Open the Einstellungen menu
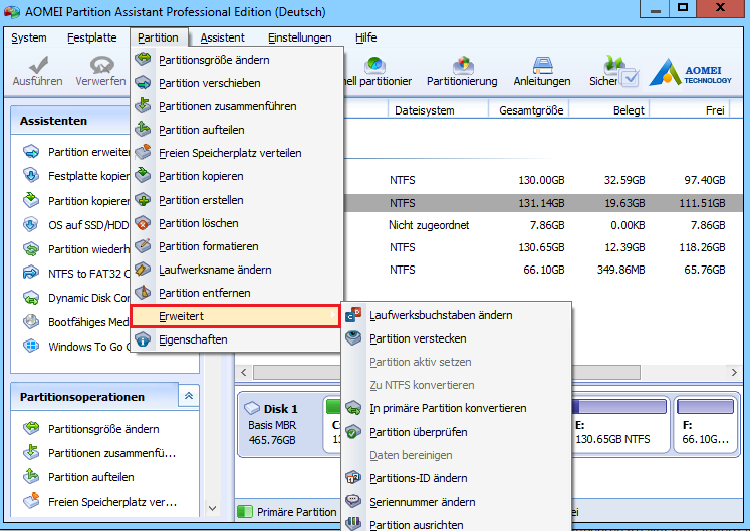 click(x=299, y=37)
